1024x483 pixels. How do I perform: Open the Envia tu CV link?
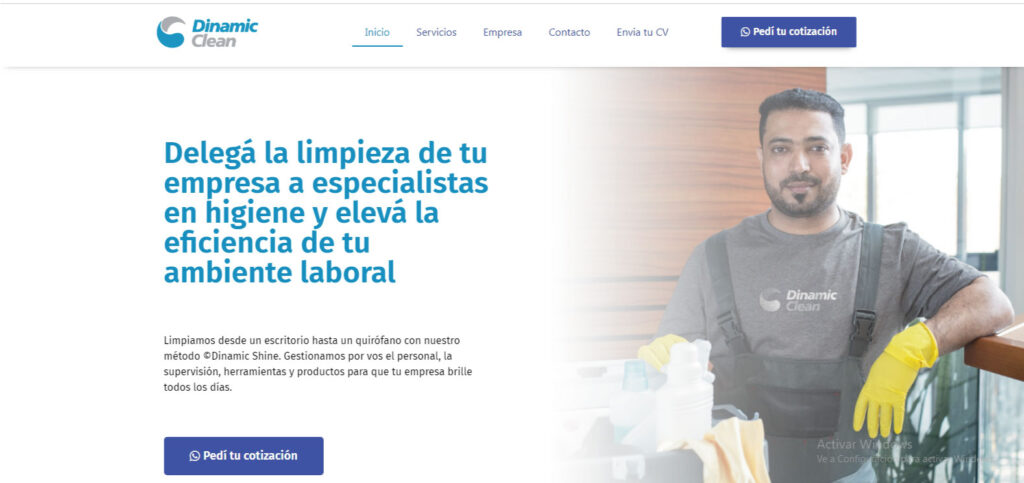(x=642, y=32)
